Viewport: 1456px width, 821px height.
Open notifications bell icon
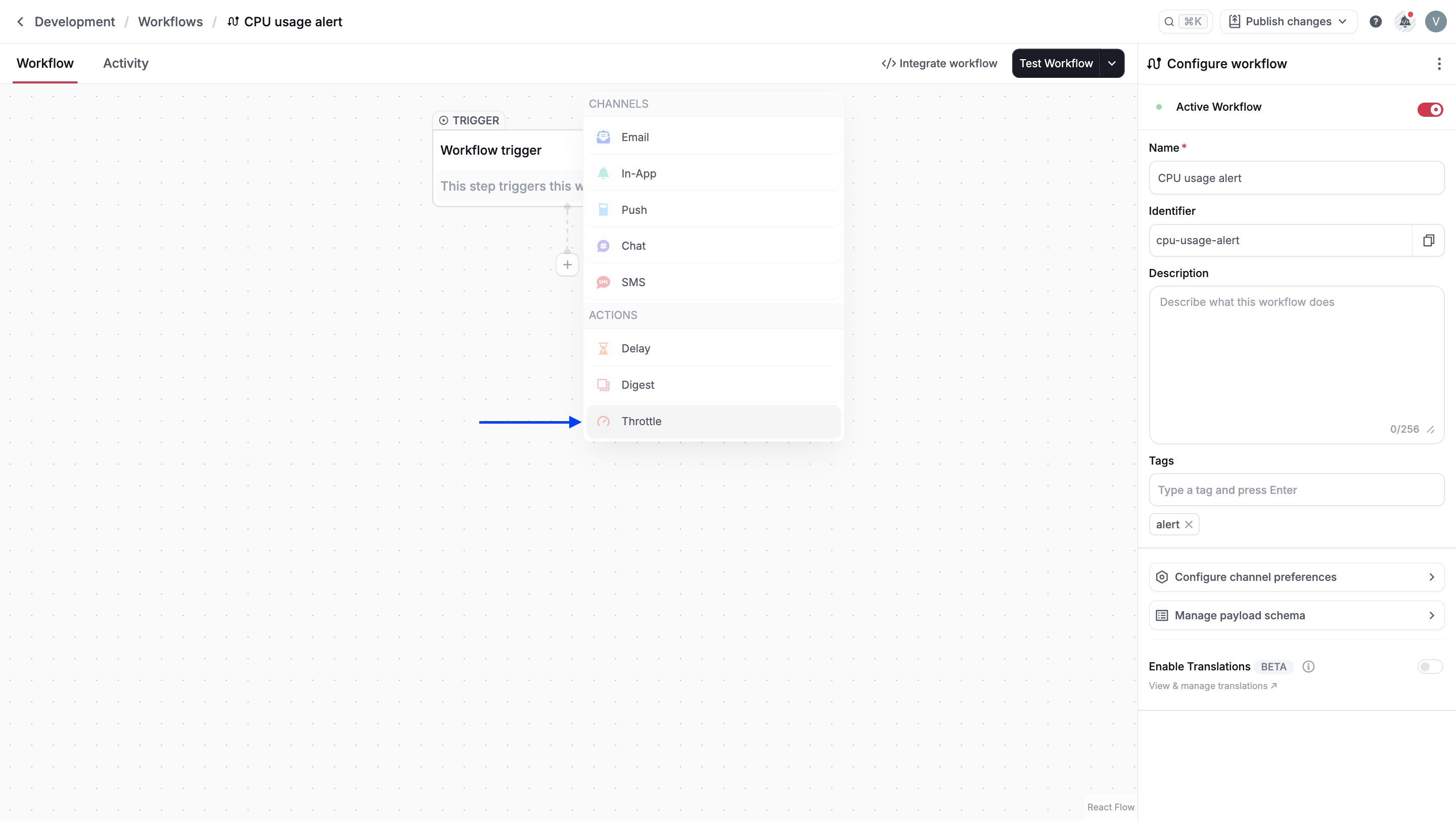(x=1404, y=21)
